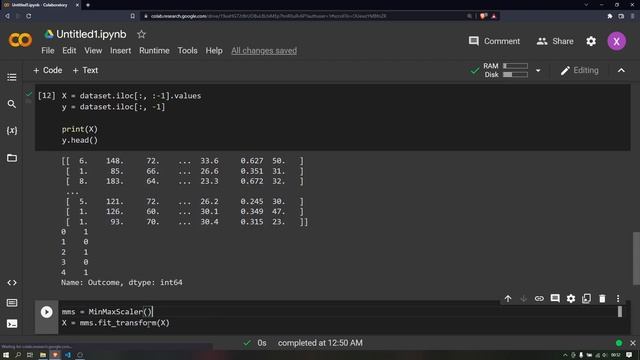Click the 'completed at 12:50 AM' status text
The height and width of the screenshot is (360, 640).
[x=320, y=343]
